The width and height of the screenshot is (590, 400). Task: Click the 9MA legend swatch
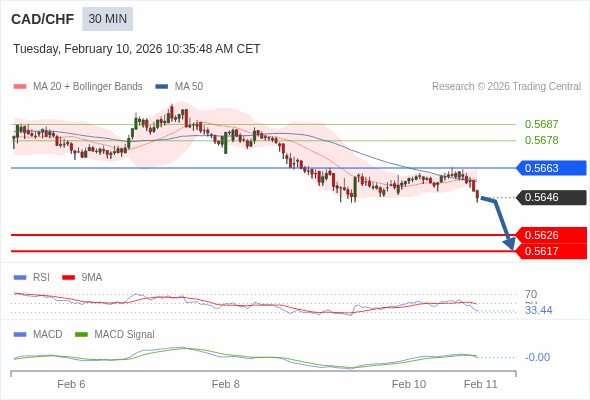pyautogui.click(x=68, y=278)
